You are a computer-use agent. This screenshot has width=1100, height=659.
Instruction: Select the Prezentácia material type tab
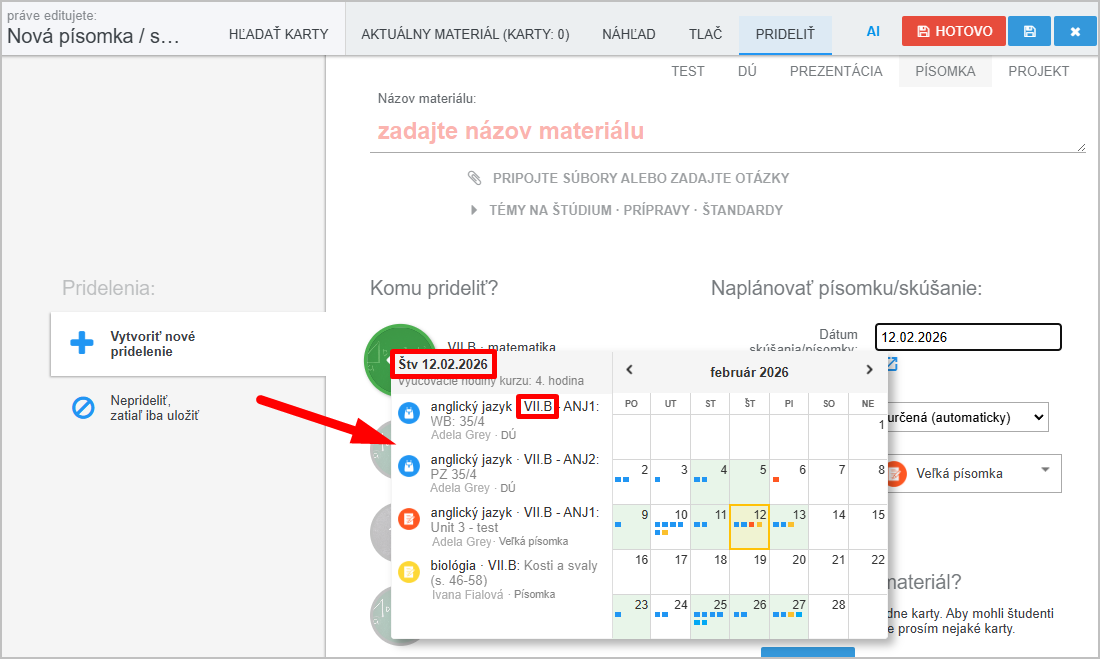coord(836,71)
